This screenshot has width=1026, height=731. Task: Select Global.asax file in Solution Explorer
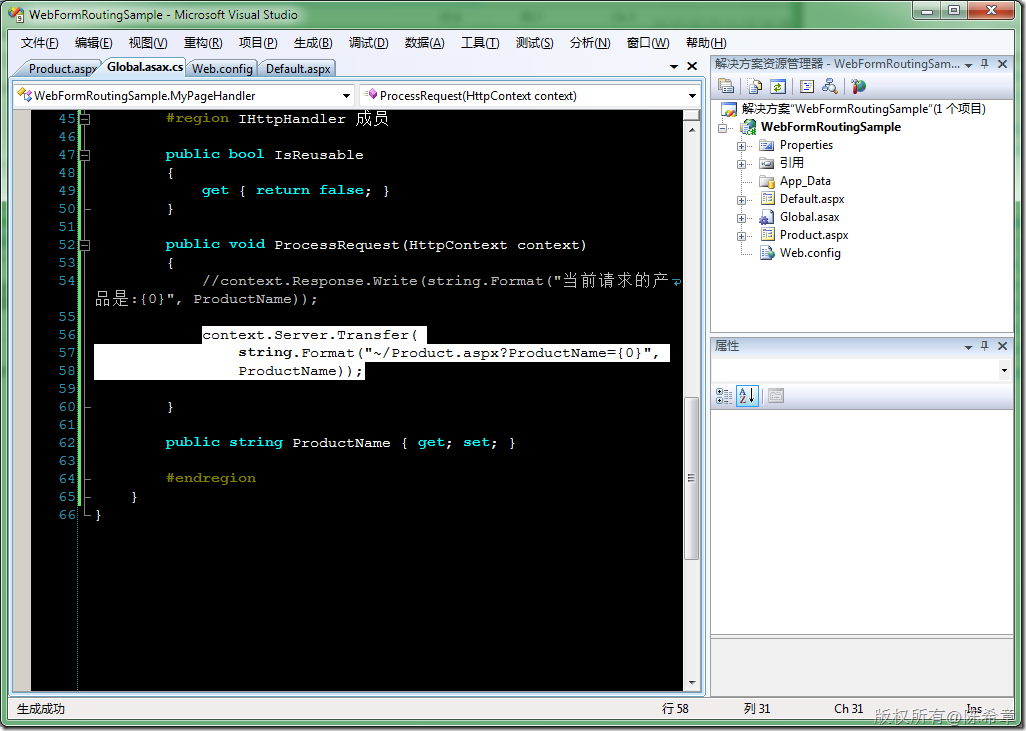[809, 217]
